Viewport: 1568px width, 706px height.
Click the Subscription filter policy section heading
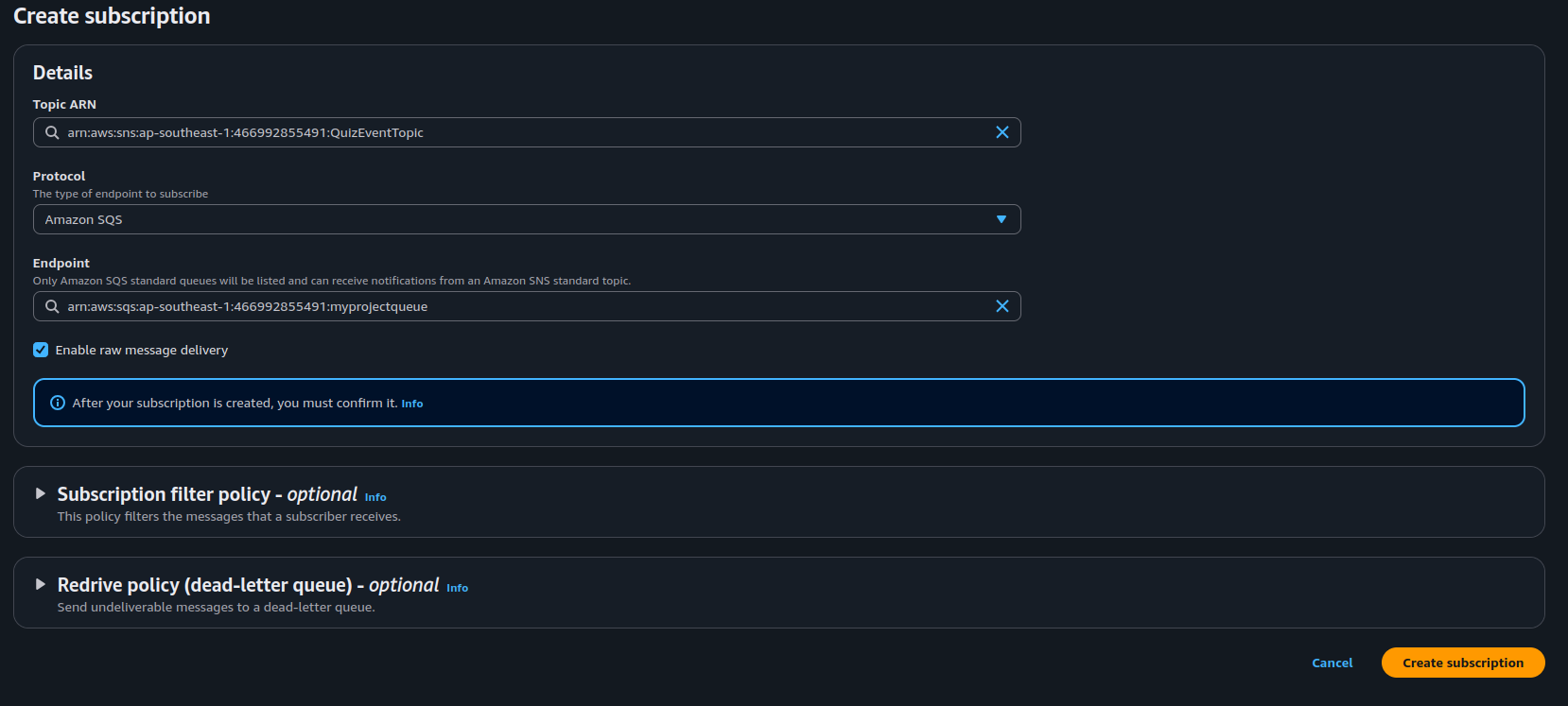click(x=206, y=494)
